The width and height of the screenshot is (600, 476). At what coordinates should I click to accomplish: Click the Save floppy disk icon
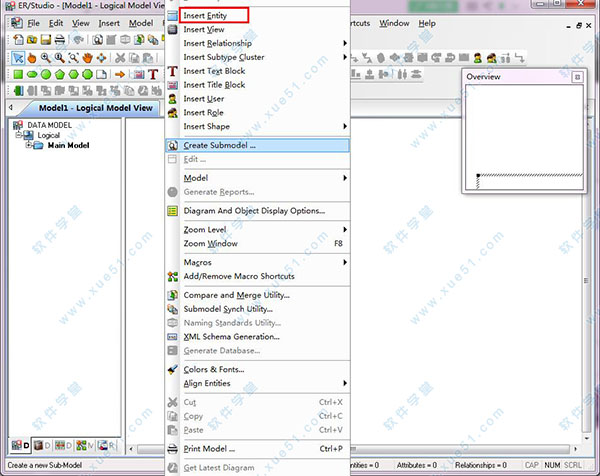[46, 40]
